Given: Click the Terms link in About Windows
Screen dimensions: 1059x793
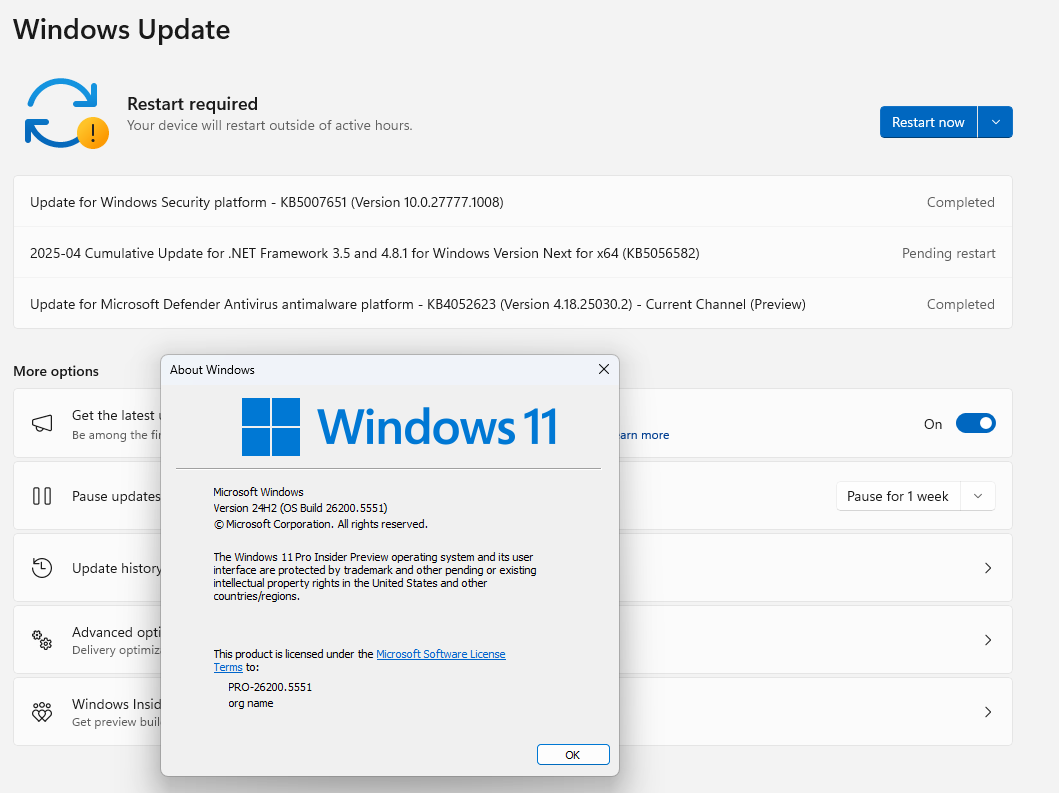Looking at the screenshot, I should (x=228, y=667).
